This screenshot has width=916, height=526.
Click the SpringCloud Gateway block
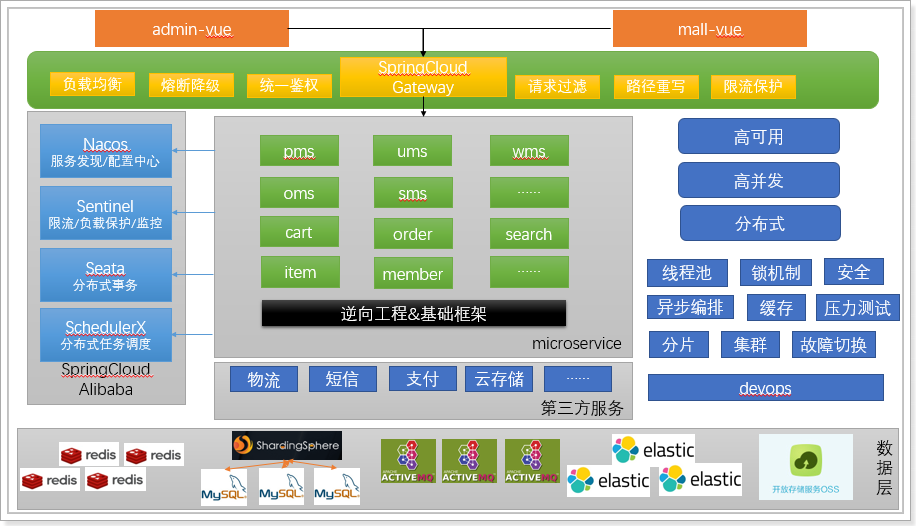point(422,78)
